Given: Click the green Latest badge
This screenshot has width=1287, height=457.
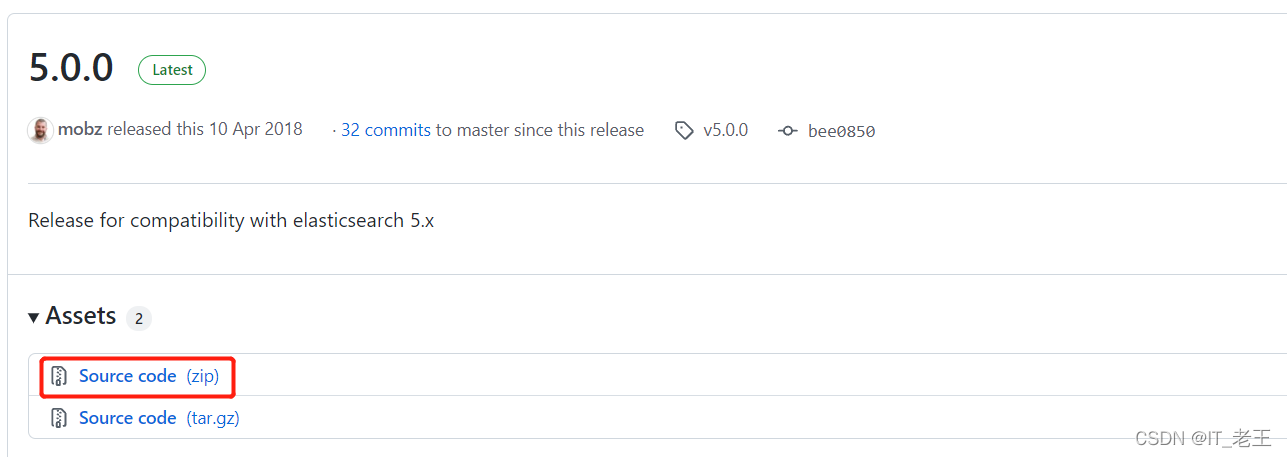Looking at the screenshot, I should pyautogui.click(x=172, y=70).
